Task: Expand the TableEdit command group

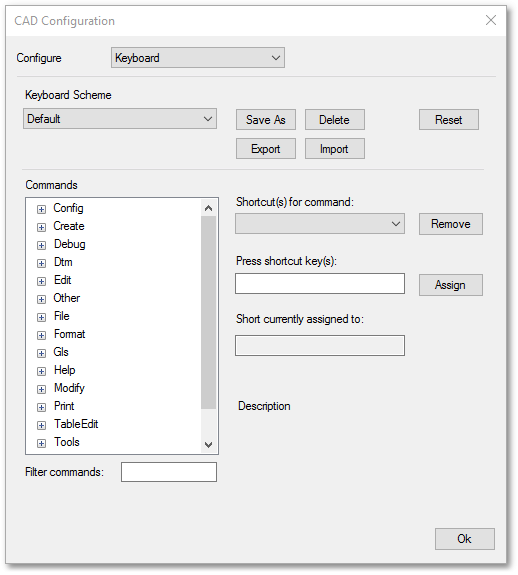Action: tap(41, 425)
